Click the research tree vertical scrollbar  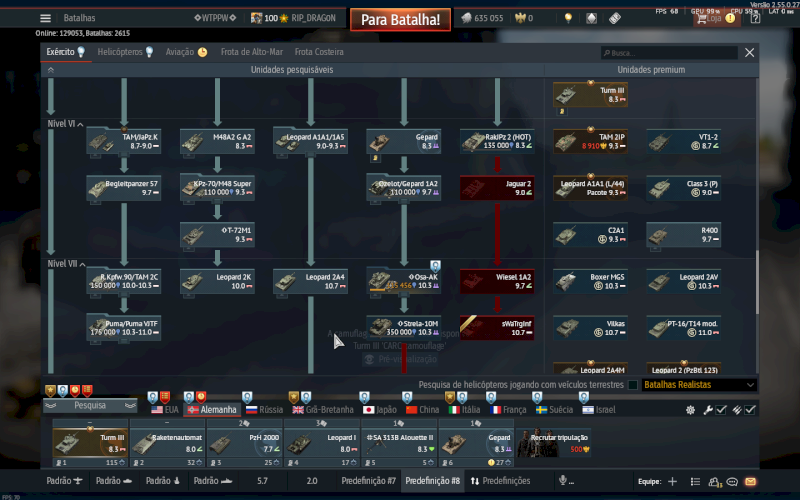coord(757,282)
